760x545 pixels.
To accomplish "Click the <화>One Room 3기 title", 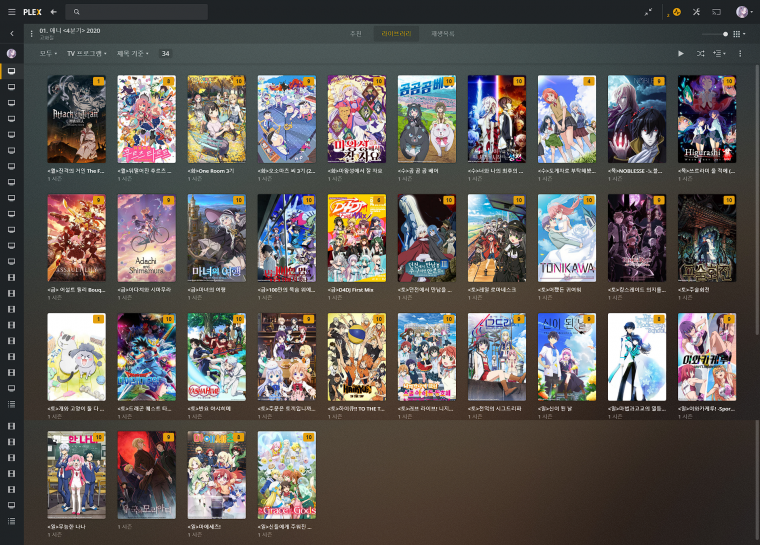I will coord(211,171).
